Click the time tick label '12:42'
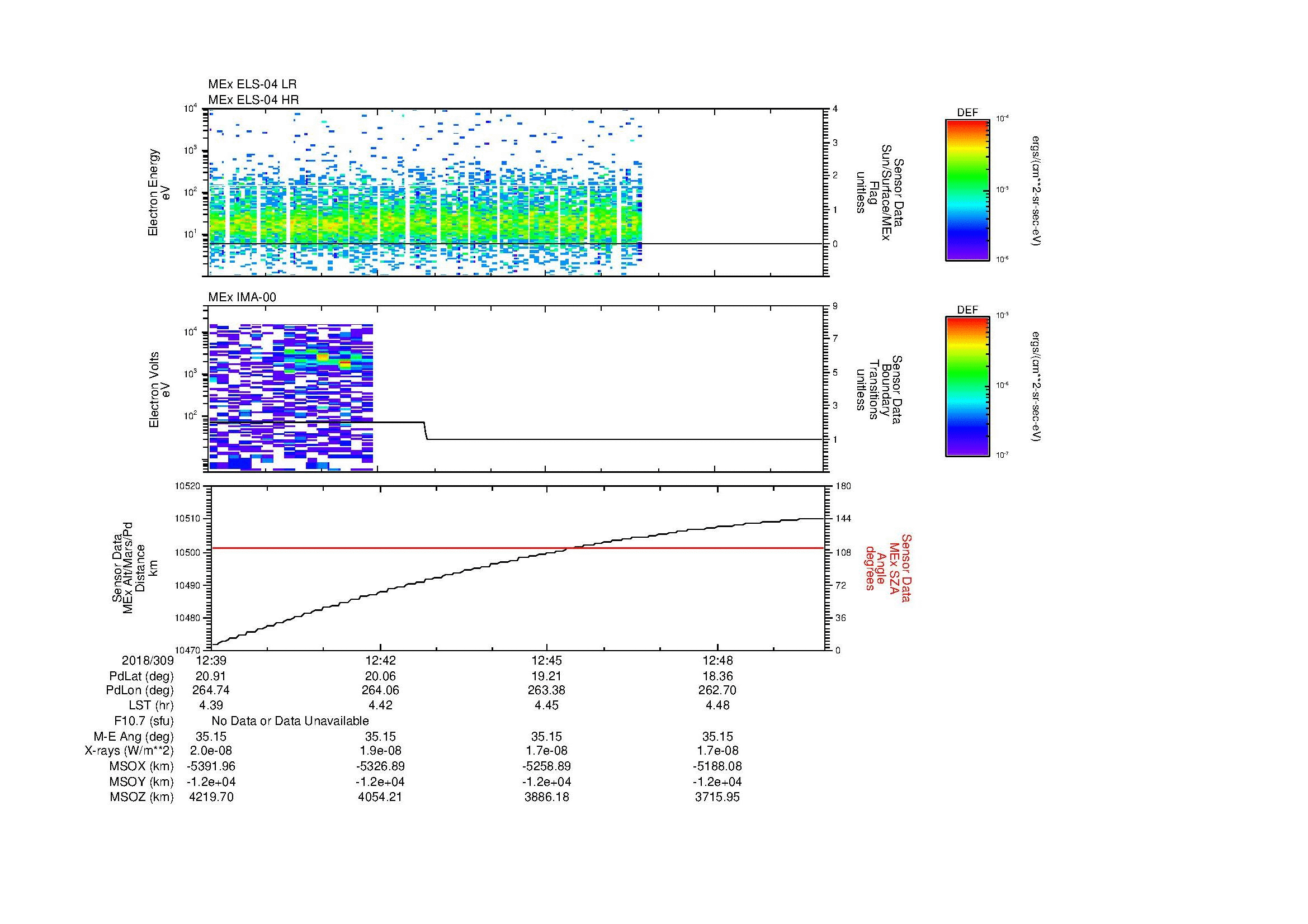This screenshot has height=924, width=1308. (381, 661)
